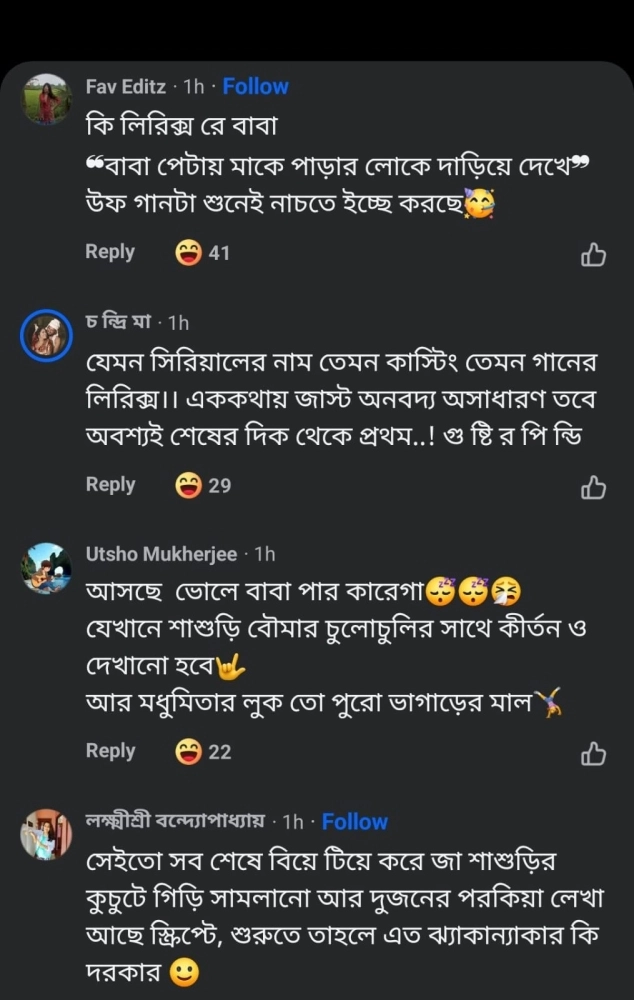
Task: Reply to Utsho Mukherjee's comment
Action: click(x=110, y=750)
